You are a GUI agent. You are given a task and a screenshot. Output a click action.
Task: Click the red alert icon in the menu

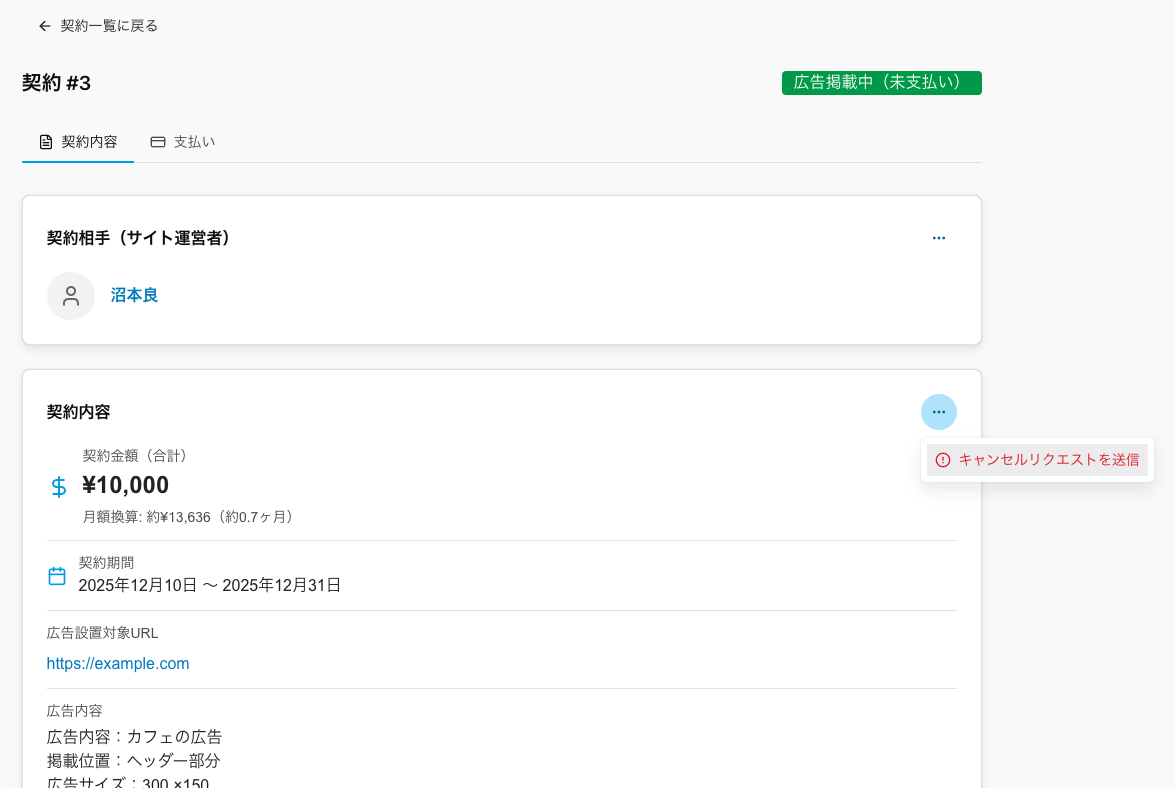pyautogui.click(x=943, y=460)
